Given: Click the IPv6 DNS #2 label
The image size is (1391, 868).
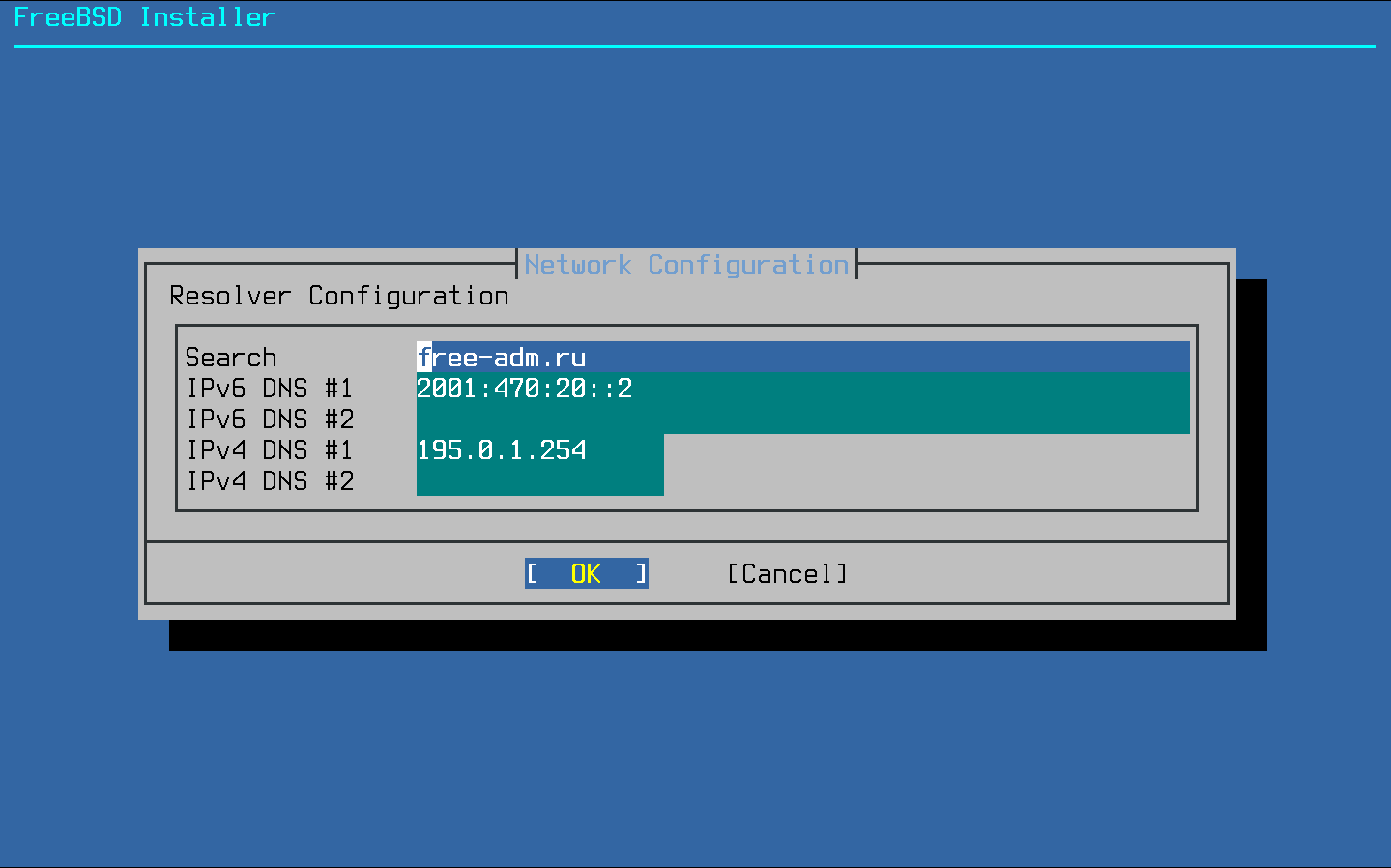Looking at the screenshot, I should click(x=270, y=420).
